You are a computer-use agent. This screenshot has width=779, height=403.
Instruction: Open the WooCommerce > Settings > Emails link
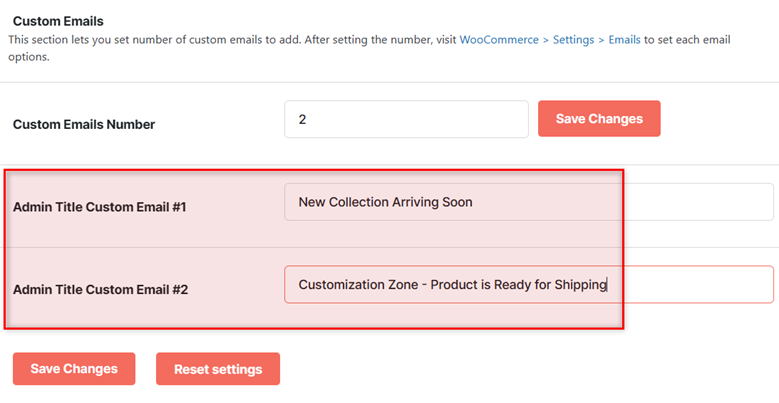click(x=550, y=40)
